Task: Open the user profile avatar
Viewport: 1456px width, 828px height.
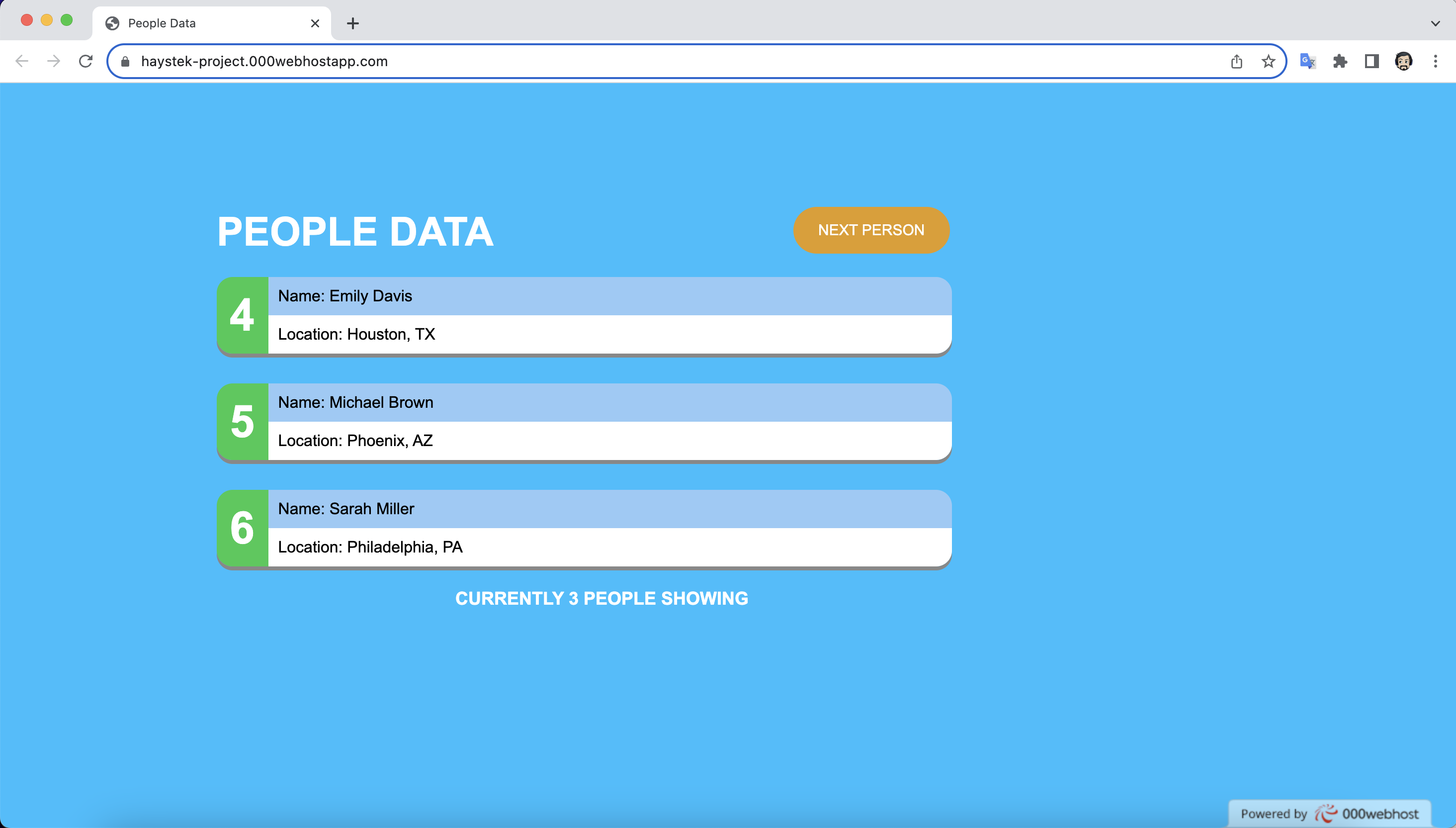Action: click(x=1403, y=61)
